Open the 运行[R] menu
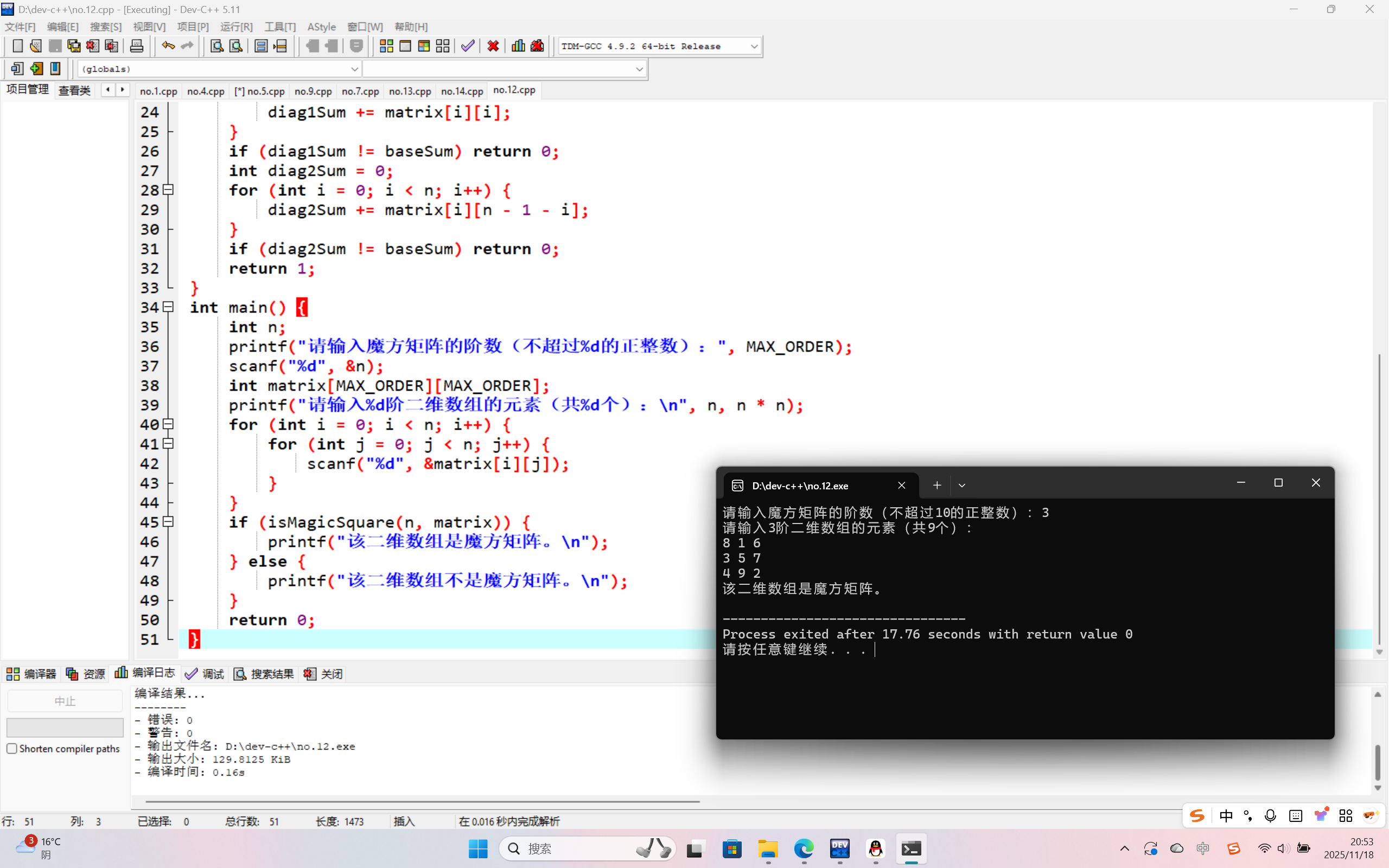 pyautogui.click(x=236, y=27)
